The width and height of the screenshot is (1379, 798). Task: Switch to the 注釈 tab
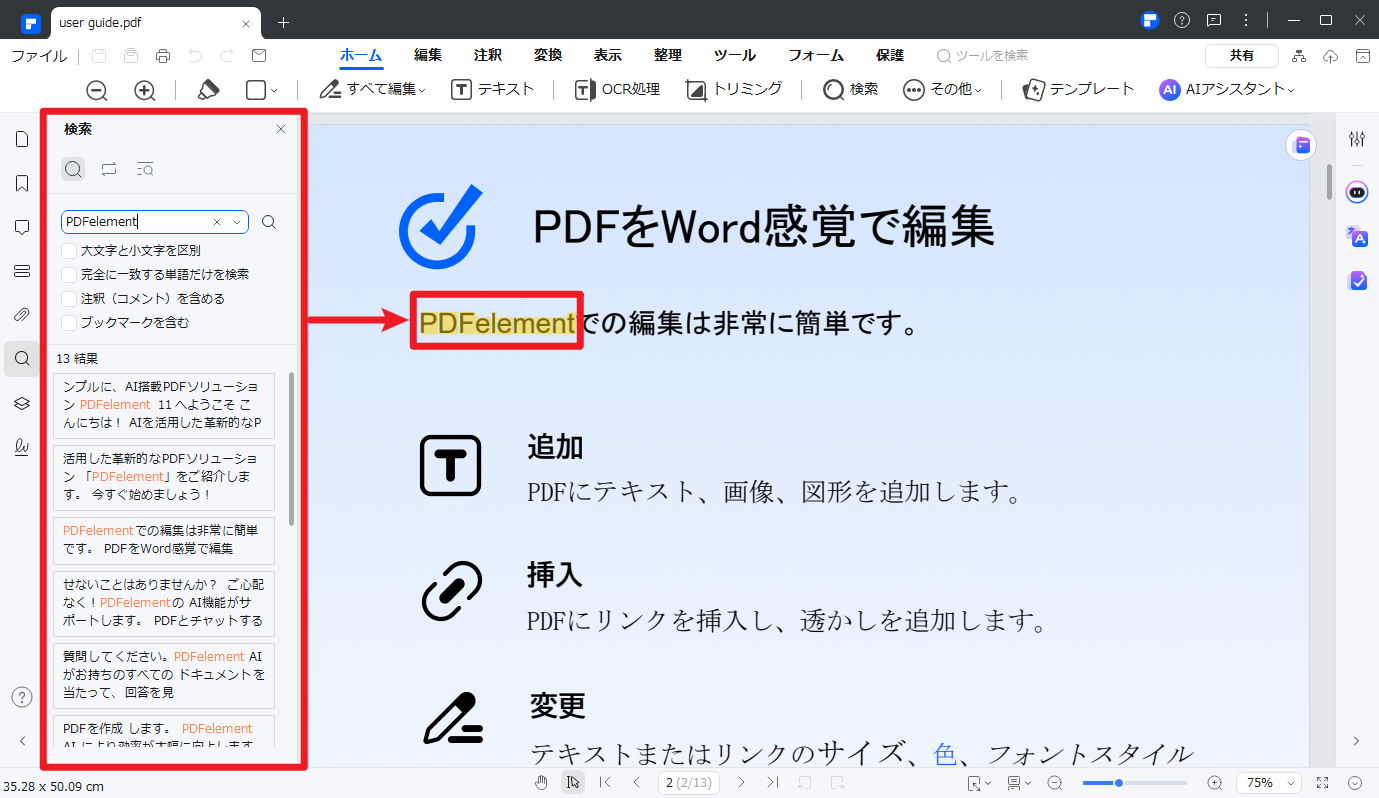(488, 56)
